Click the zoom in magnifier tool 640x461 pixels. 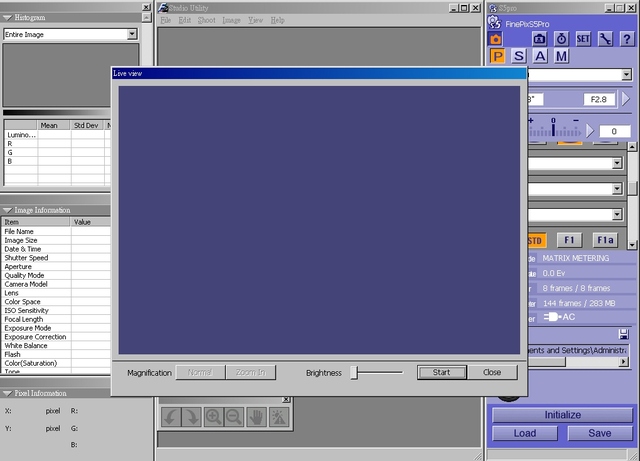(213, 417)
